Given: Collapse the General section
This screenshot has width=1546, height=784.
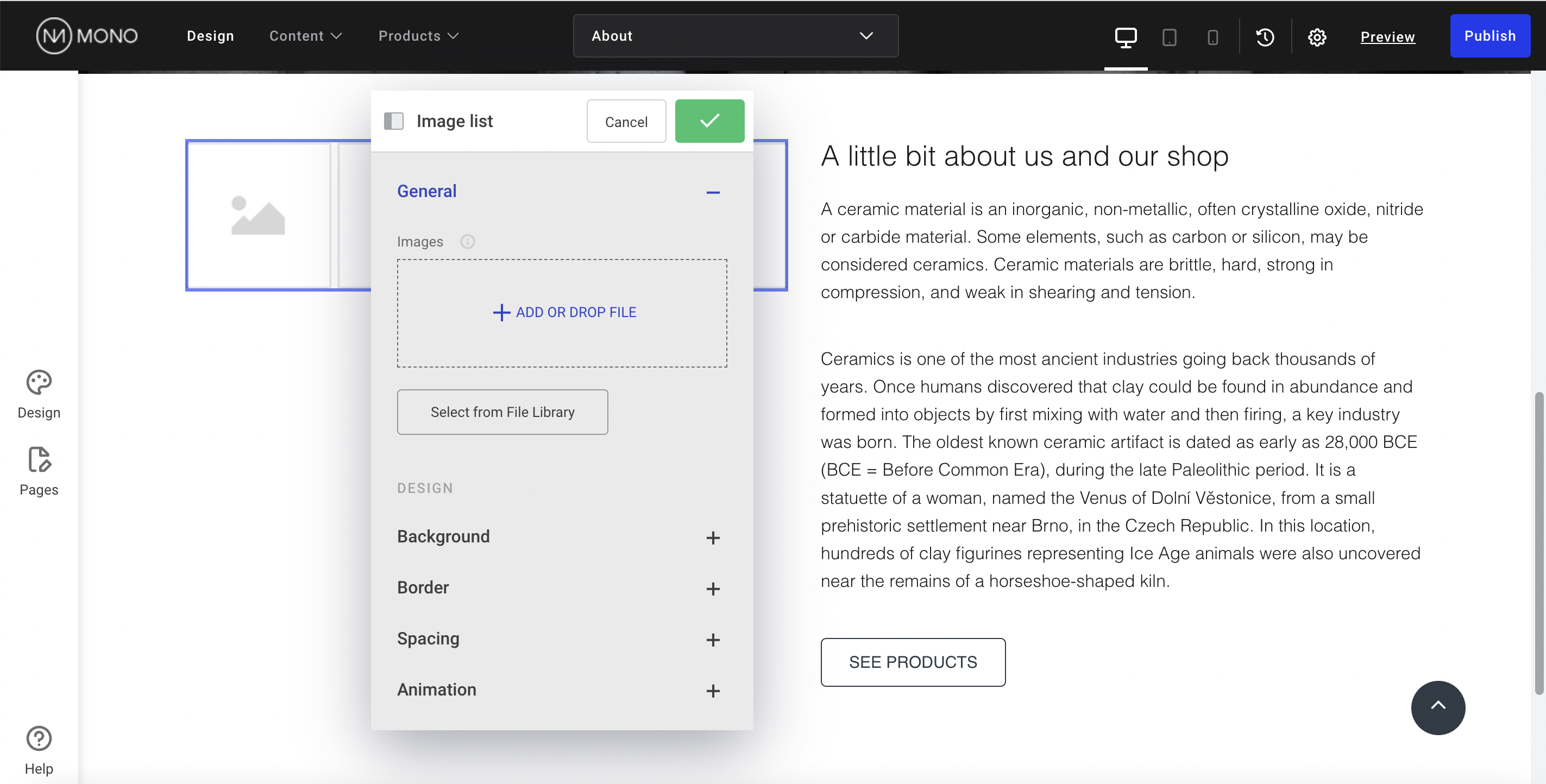Looking at the screenshot, I should click(712, 192).
